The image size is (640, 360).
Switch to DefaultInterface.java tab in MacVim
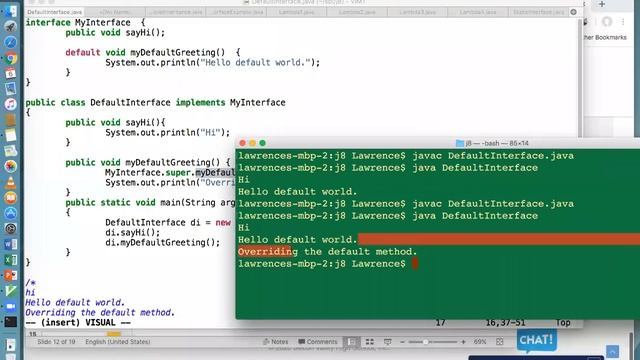[x=55, y=12]
